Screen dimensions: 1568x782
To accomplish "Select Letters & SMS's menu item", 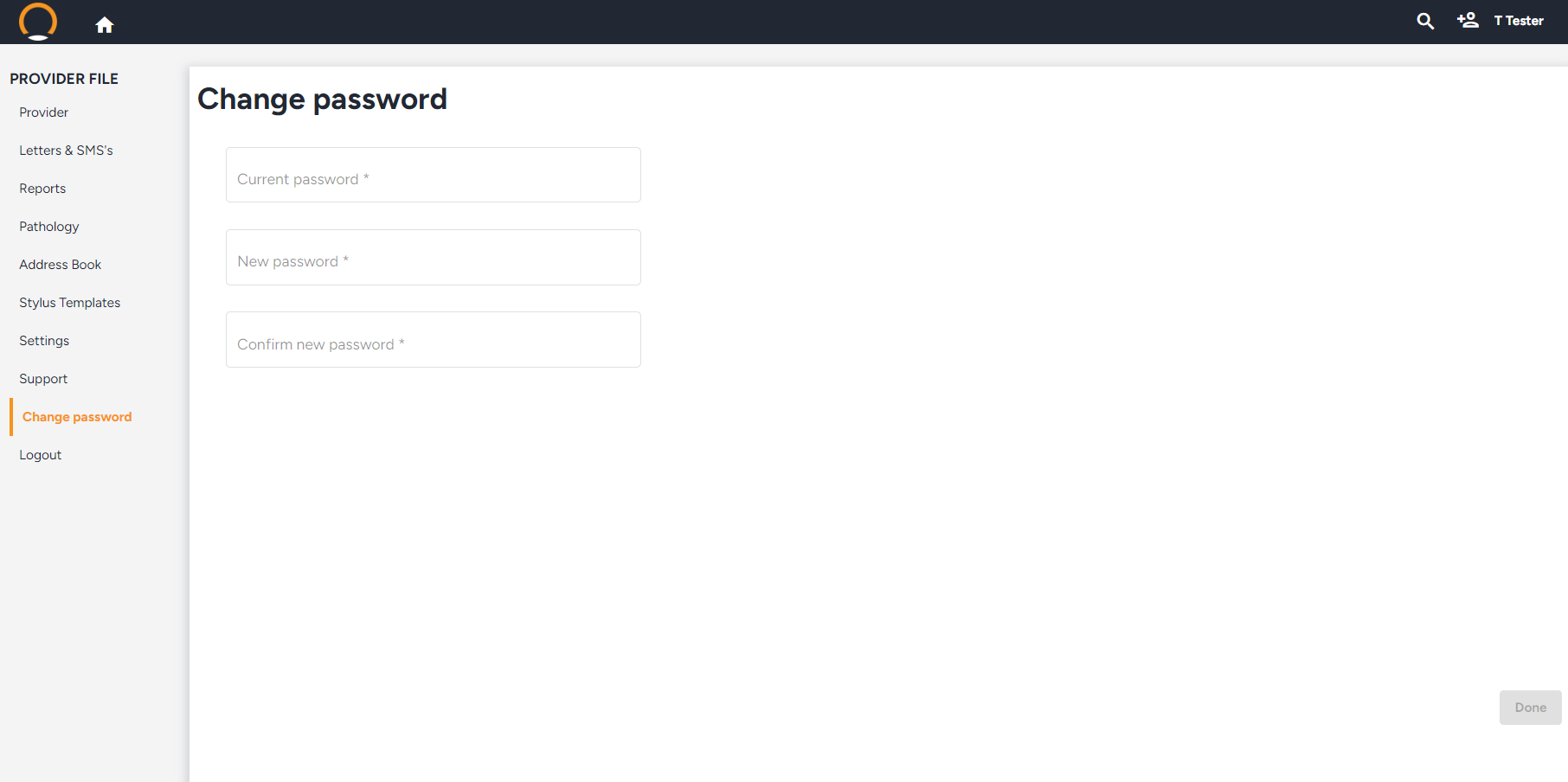I will pos(66,151).
